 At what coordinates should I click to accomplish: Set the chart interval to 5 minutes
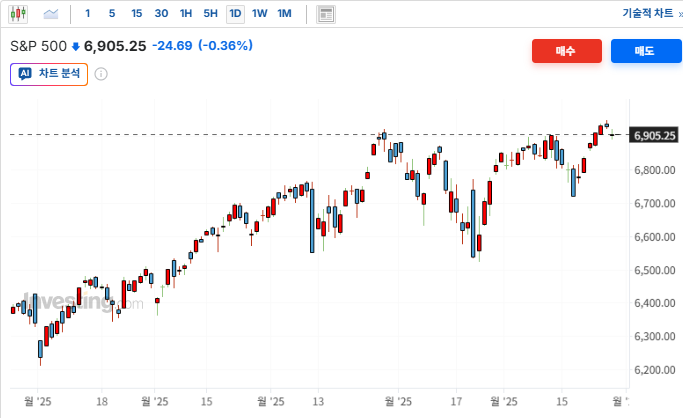(x=112, y=13)
